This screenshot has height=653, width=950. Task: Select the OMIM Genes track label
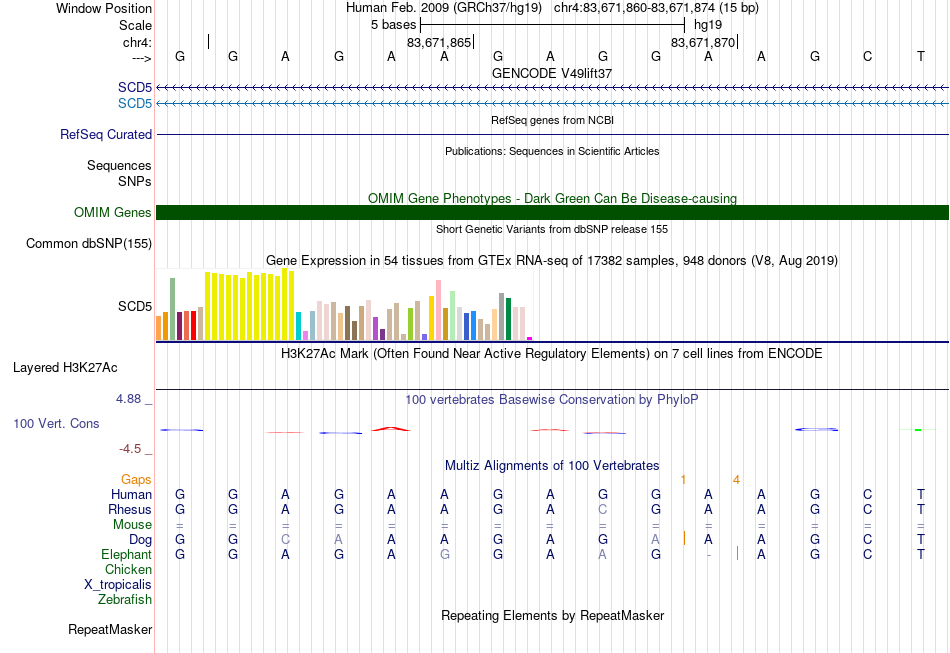[112, 213]
